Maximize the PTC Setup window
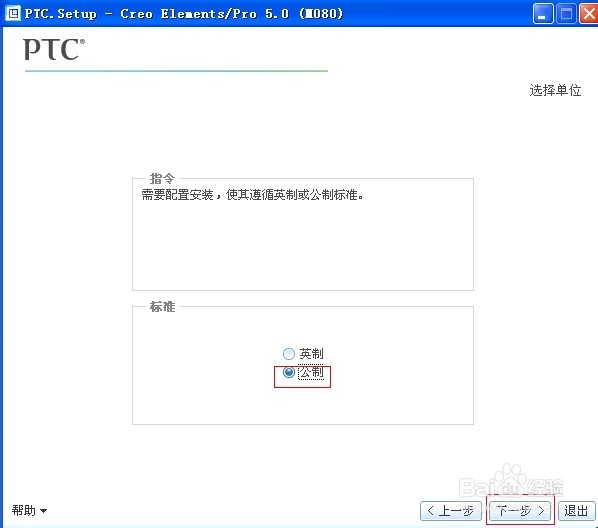Viewport: 598px width, 528px height. coord(566,14)
